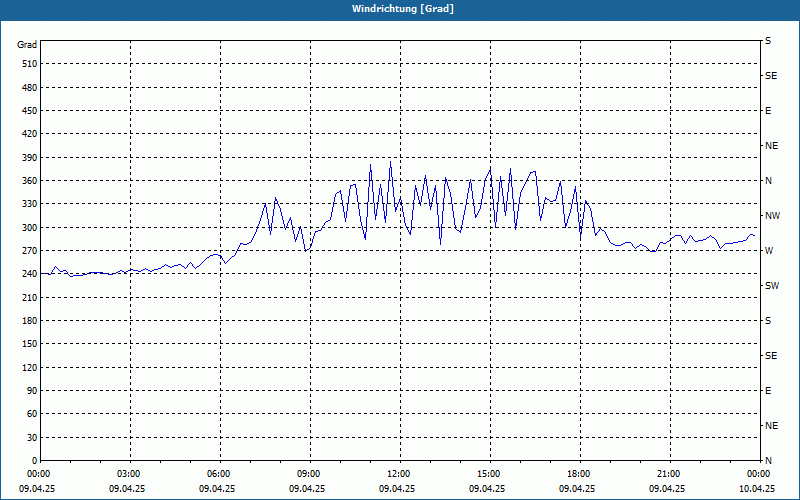Select the 03:00 time axis label
The image size is (800, 500).
[x=129, y=474]
